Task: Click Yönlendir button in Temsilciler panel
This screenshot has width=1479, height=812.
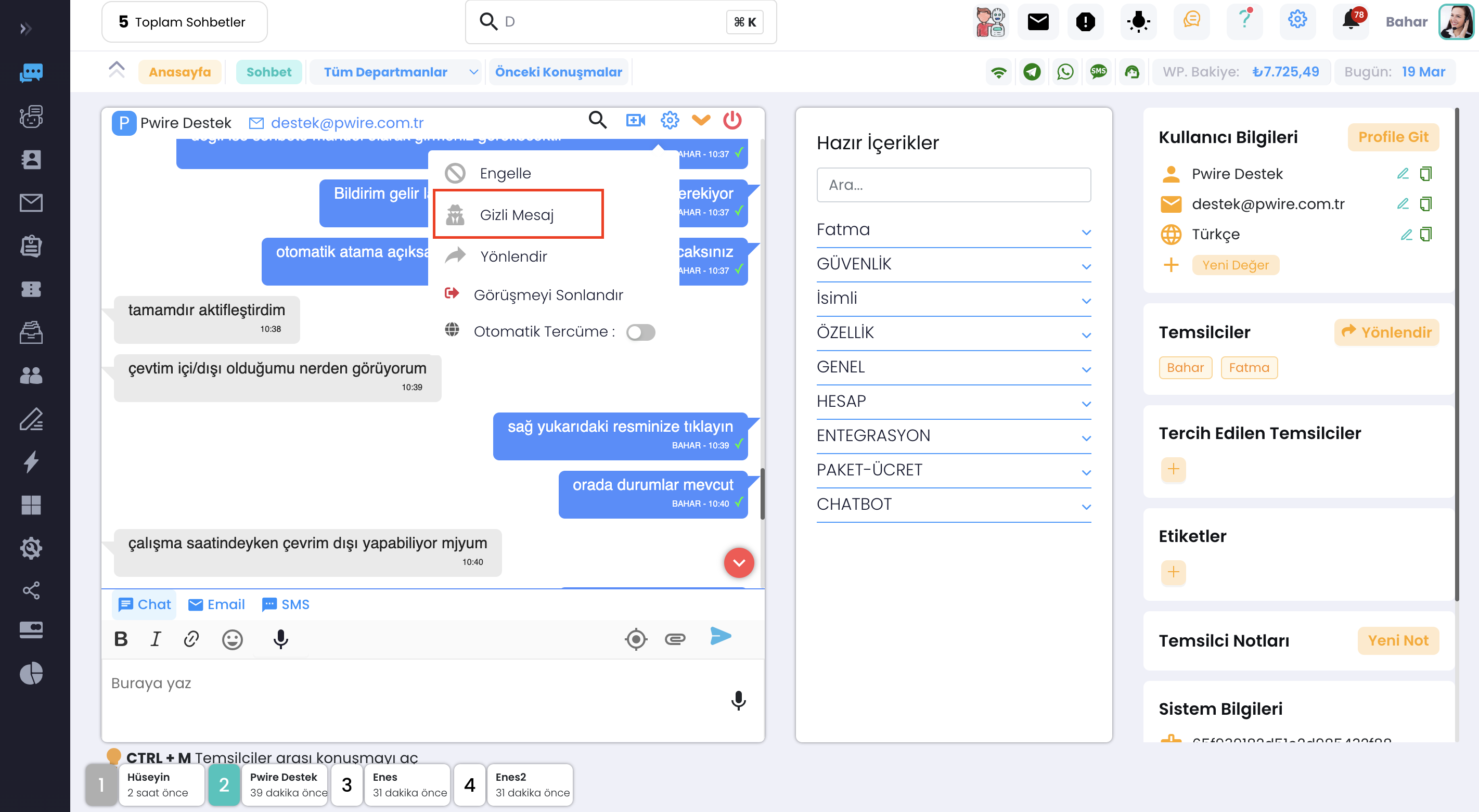Action: [1386, 332]
